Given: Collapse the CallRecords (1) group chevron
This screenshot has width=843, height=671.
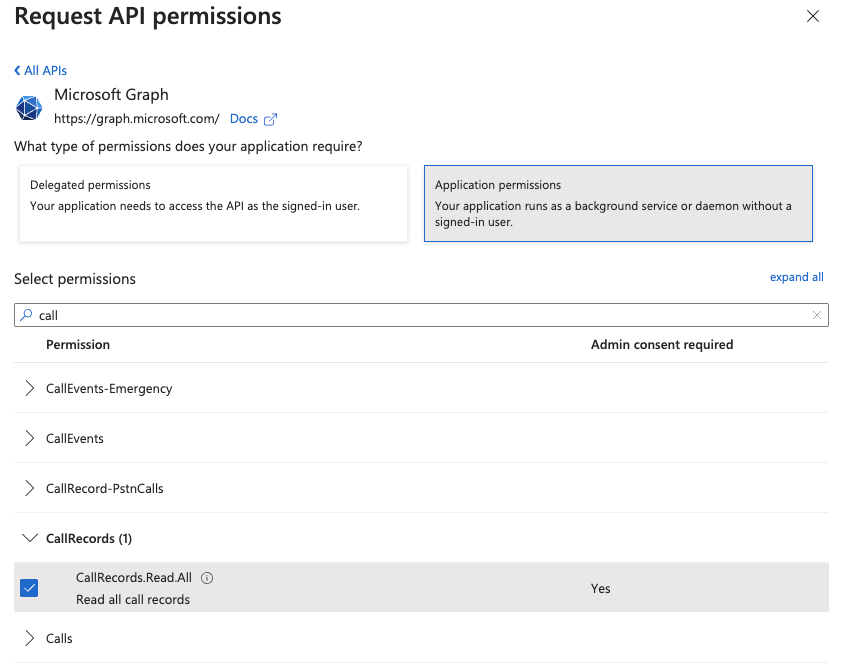Looking at the screenshot, I should tap(30, 538).
